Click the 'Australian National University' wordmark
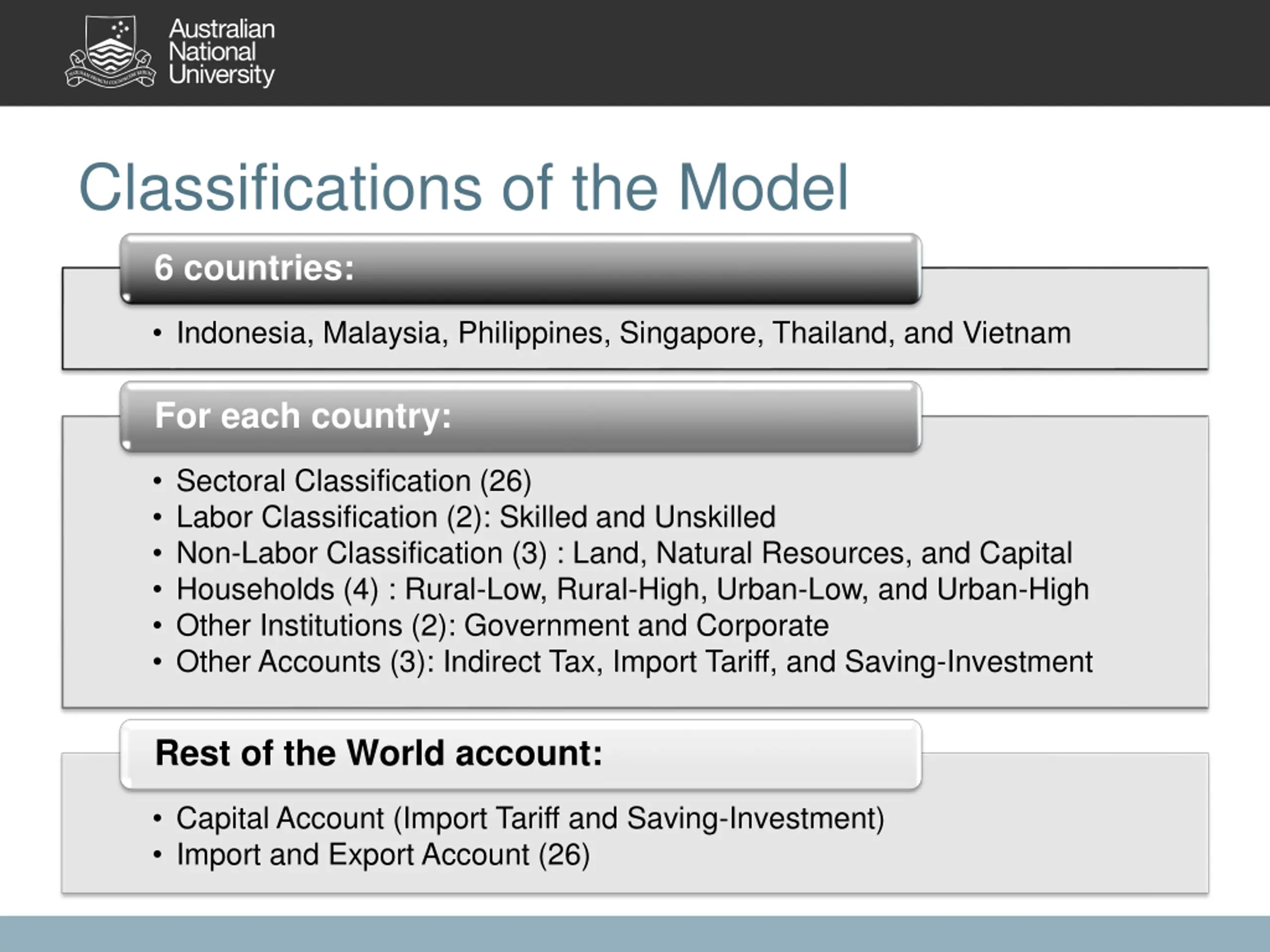Viewport: 1270px width, 952px height. [x=222, y=52]
